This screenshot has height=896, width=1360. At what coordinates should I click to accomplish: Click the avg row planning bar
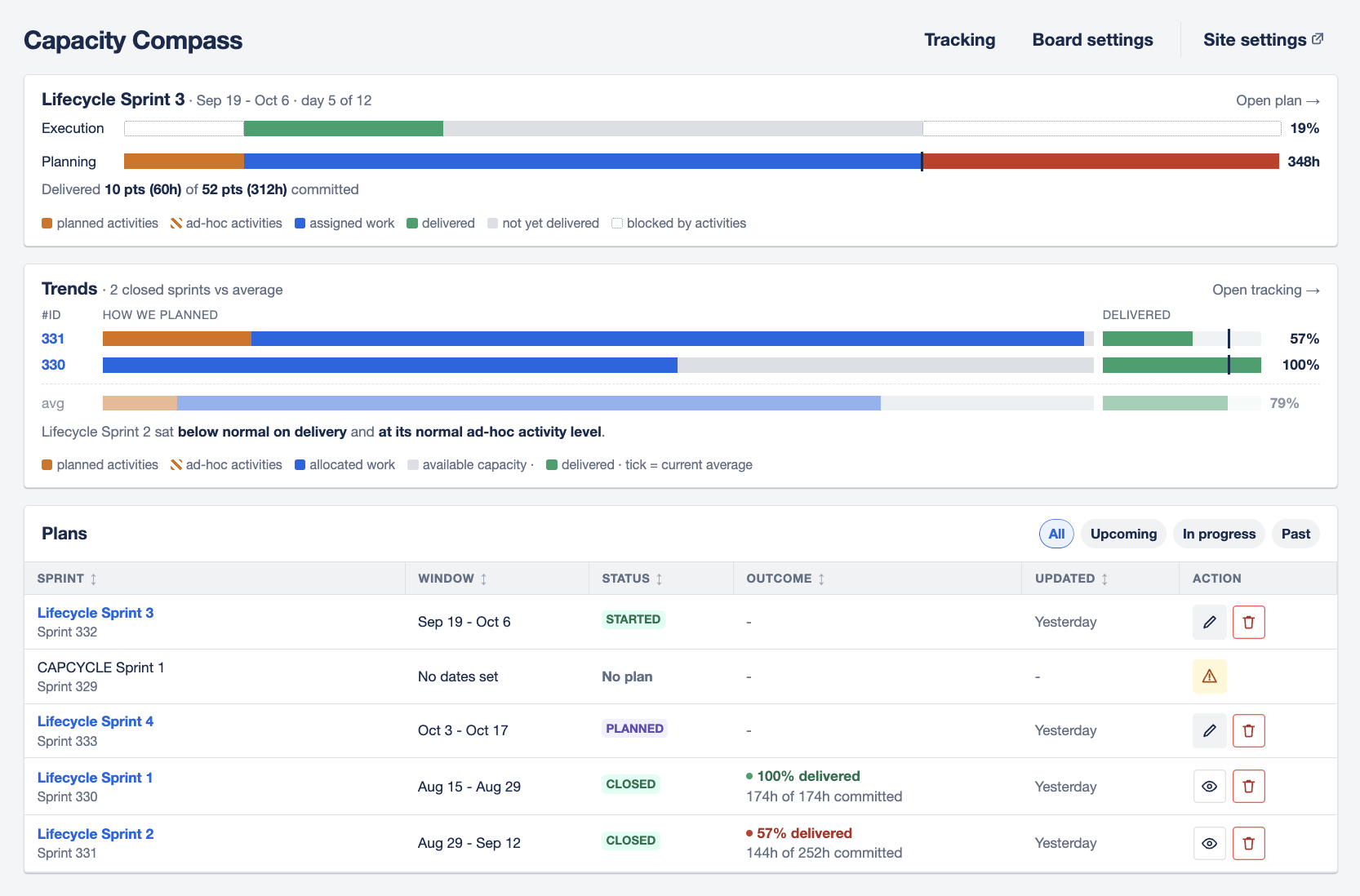tap(598, 403)
